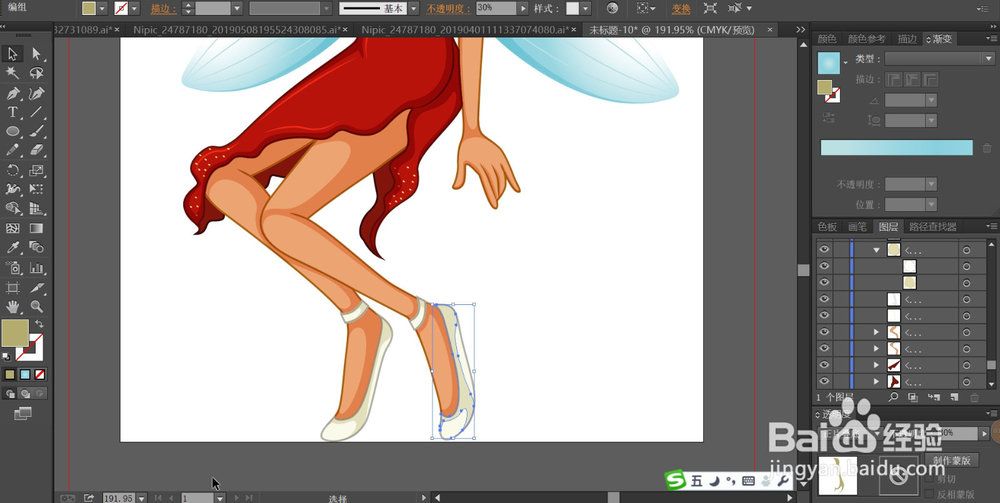Screen dimensions: 1000x503
Task: Open the fill color dropdown in control bar
Action: coord(102,8)
